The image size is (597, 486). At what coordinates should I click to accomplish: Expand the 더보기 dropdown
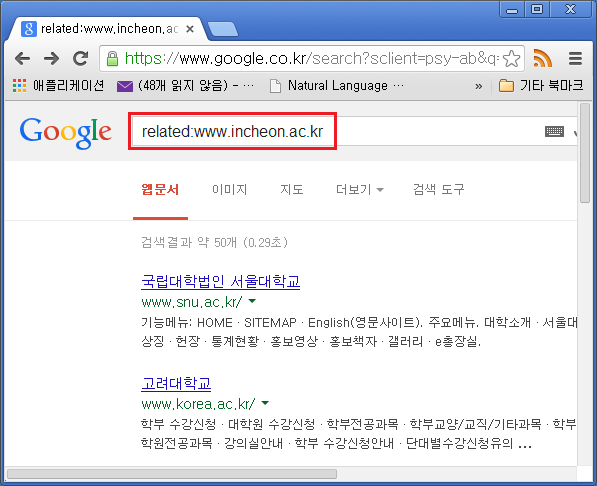(360, 189)
